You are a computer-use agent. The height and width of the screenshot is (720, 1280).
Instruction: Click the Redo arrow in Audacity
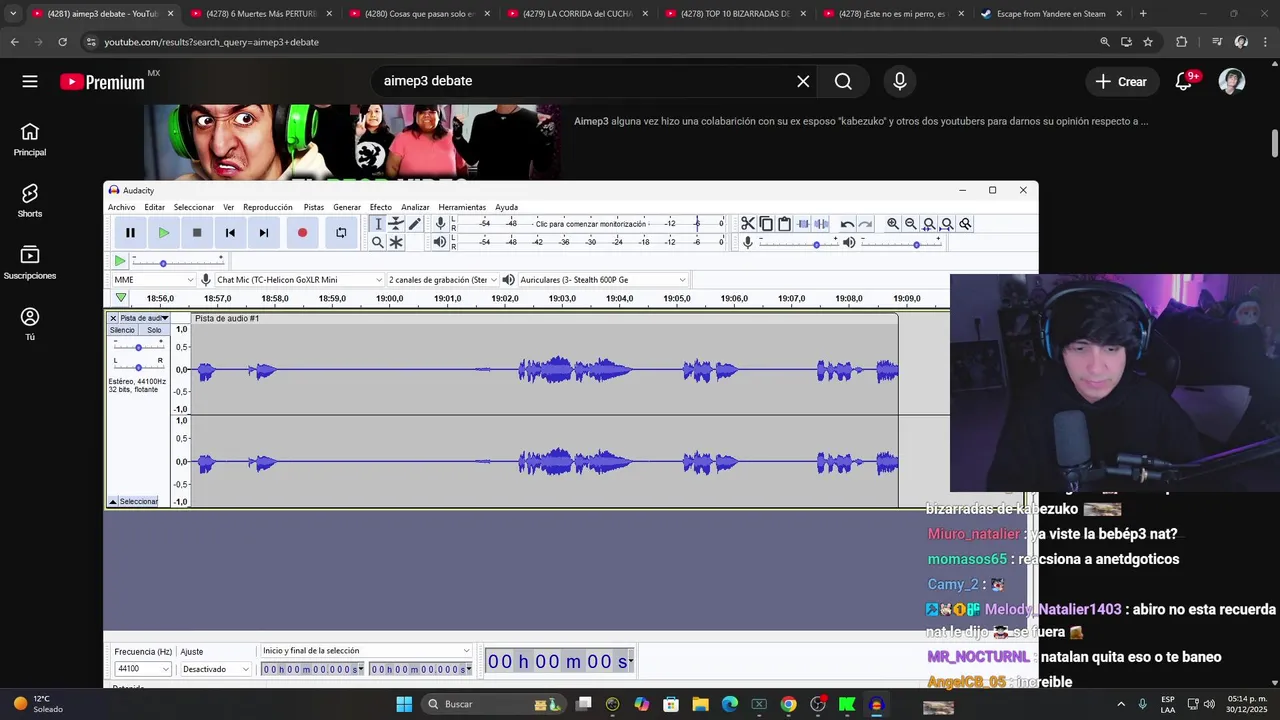866,224
